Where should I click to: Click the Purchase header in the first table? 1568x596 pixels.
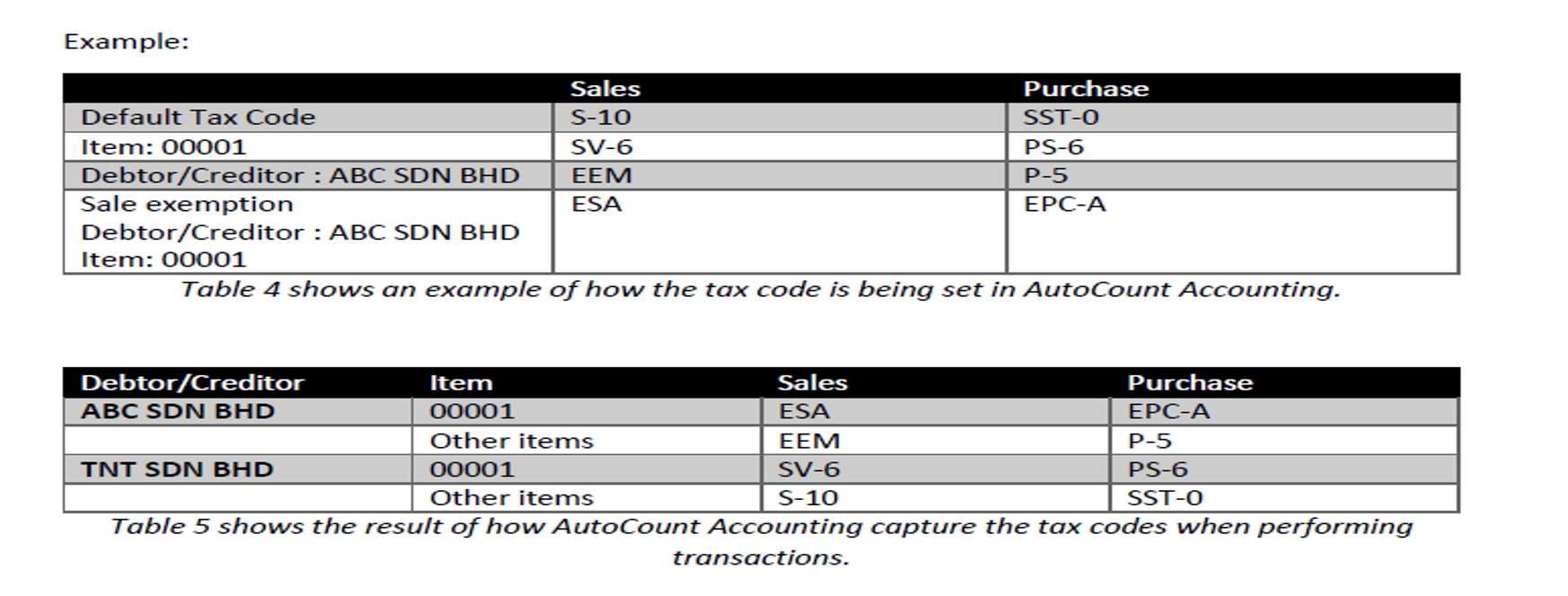pos(1086,89)
